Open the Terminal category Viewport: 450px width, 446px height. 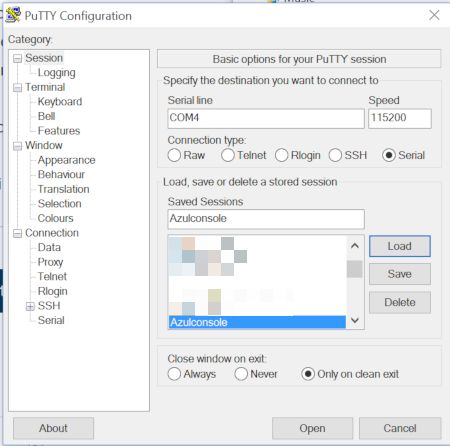coord(45,87)
